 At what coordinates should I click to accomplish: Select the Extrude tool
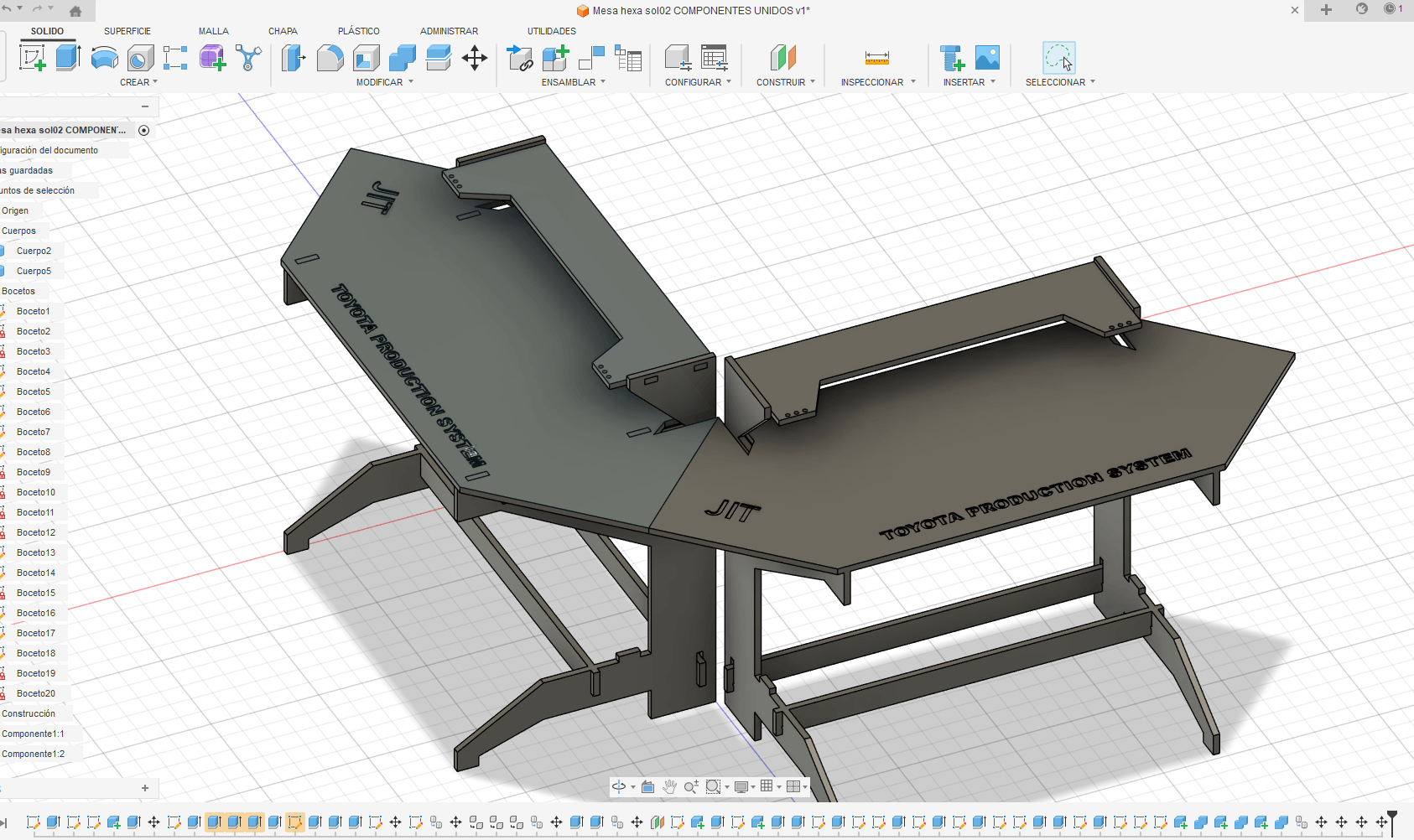(68, 58)
